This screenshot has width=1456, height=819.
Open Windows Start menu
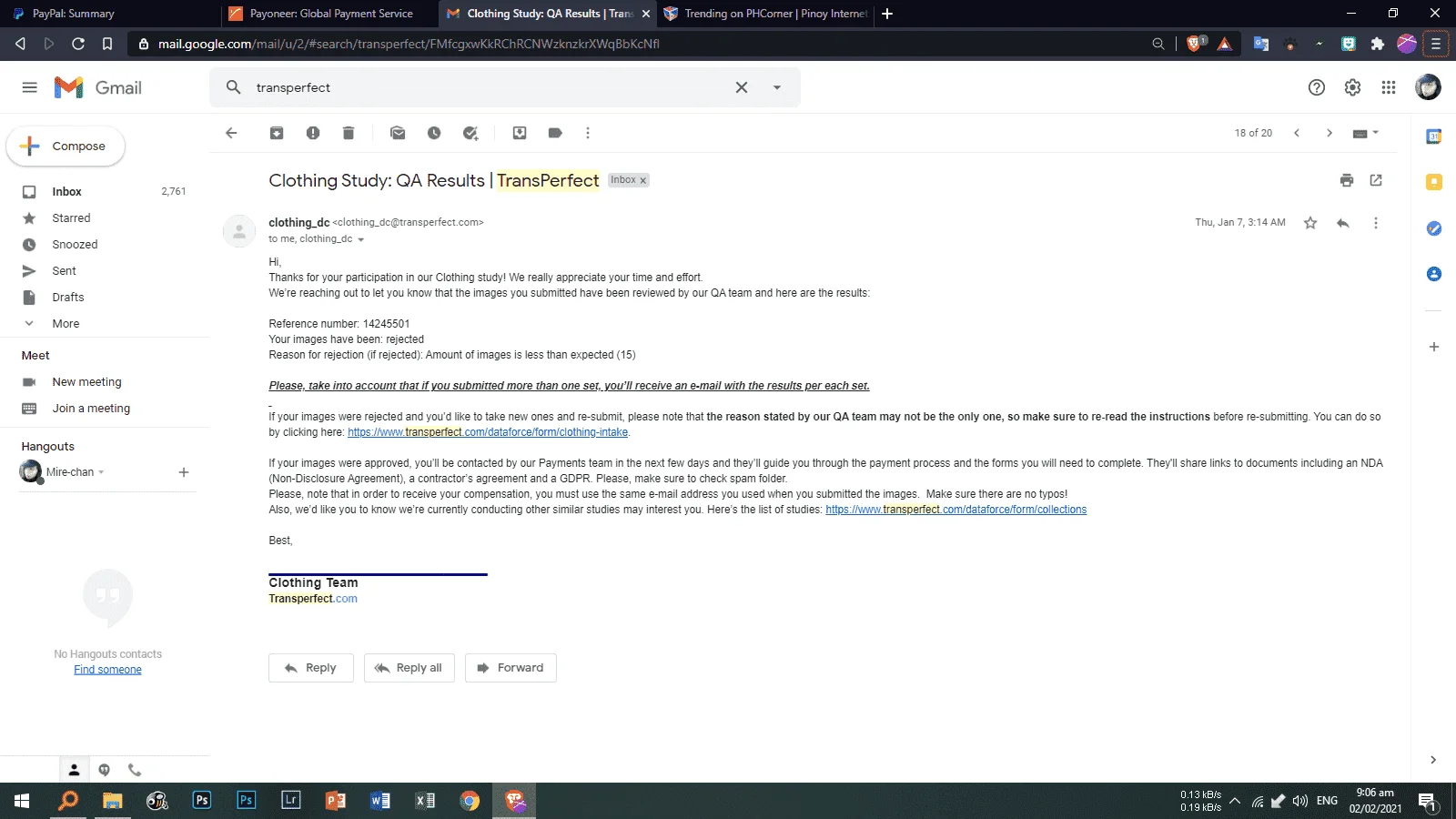[x=22, y=801]
